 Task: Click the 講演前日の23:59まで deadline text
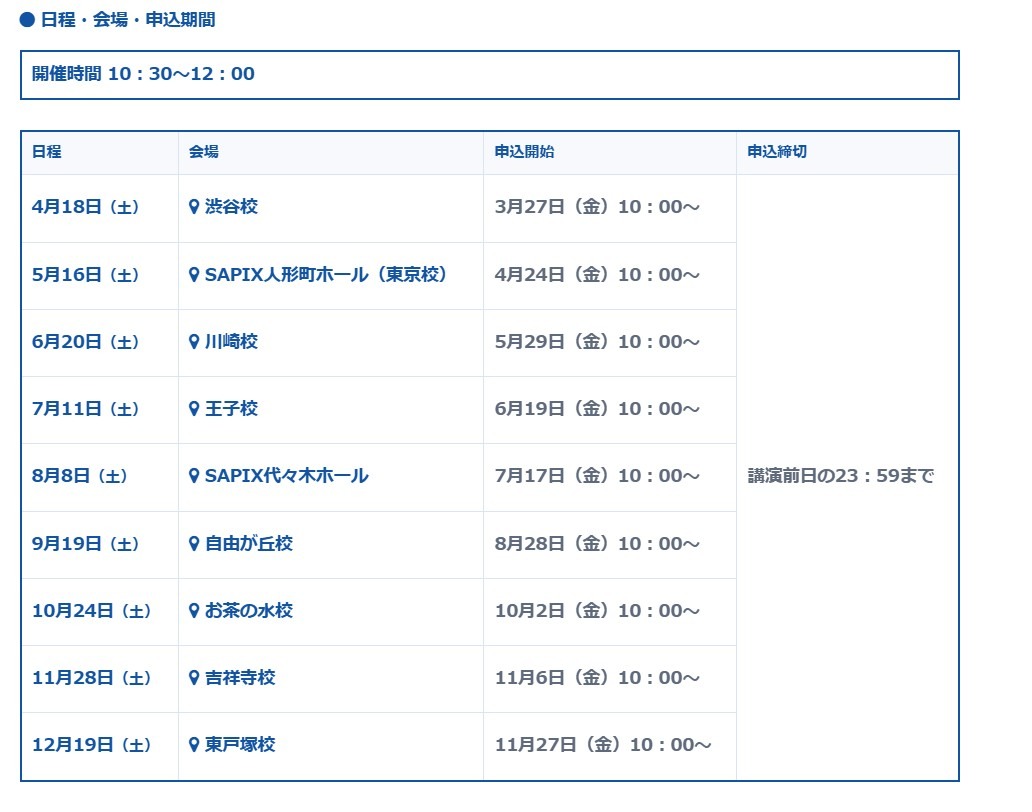pos(841,476)
